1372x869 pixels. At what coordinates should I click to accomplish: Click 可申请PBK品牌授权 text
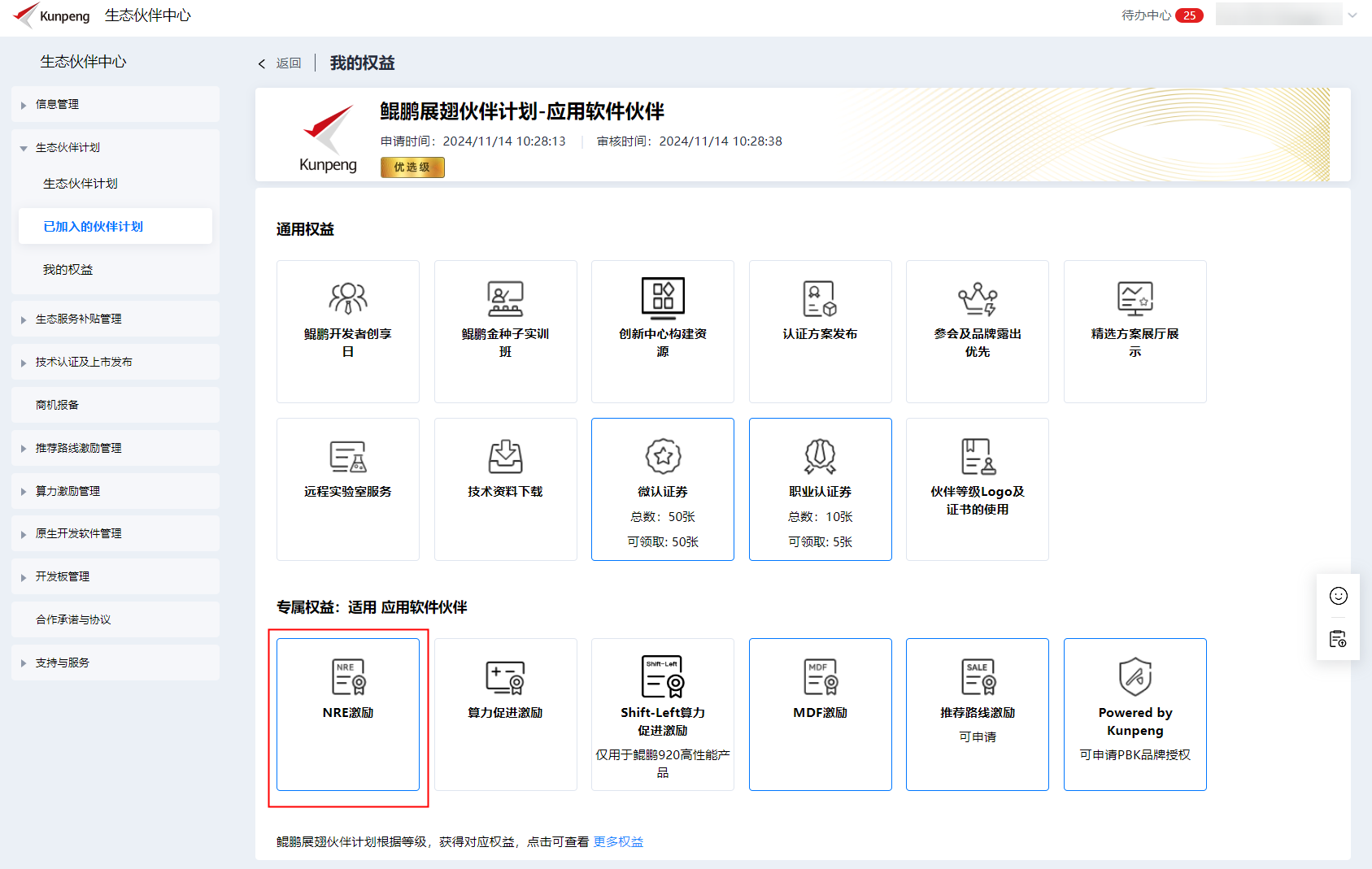1135,754
